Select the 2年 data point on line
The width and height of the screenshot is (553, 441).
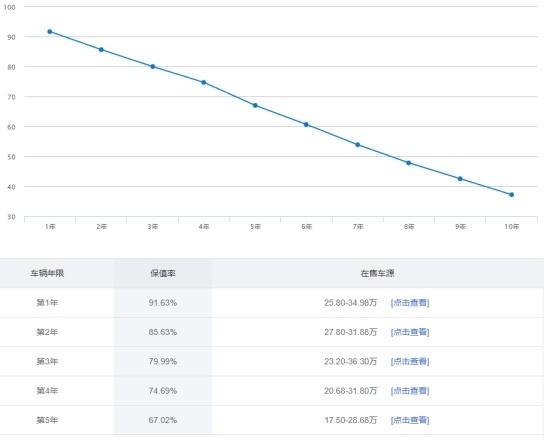point(101,50)
